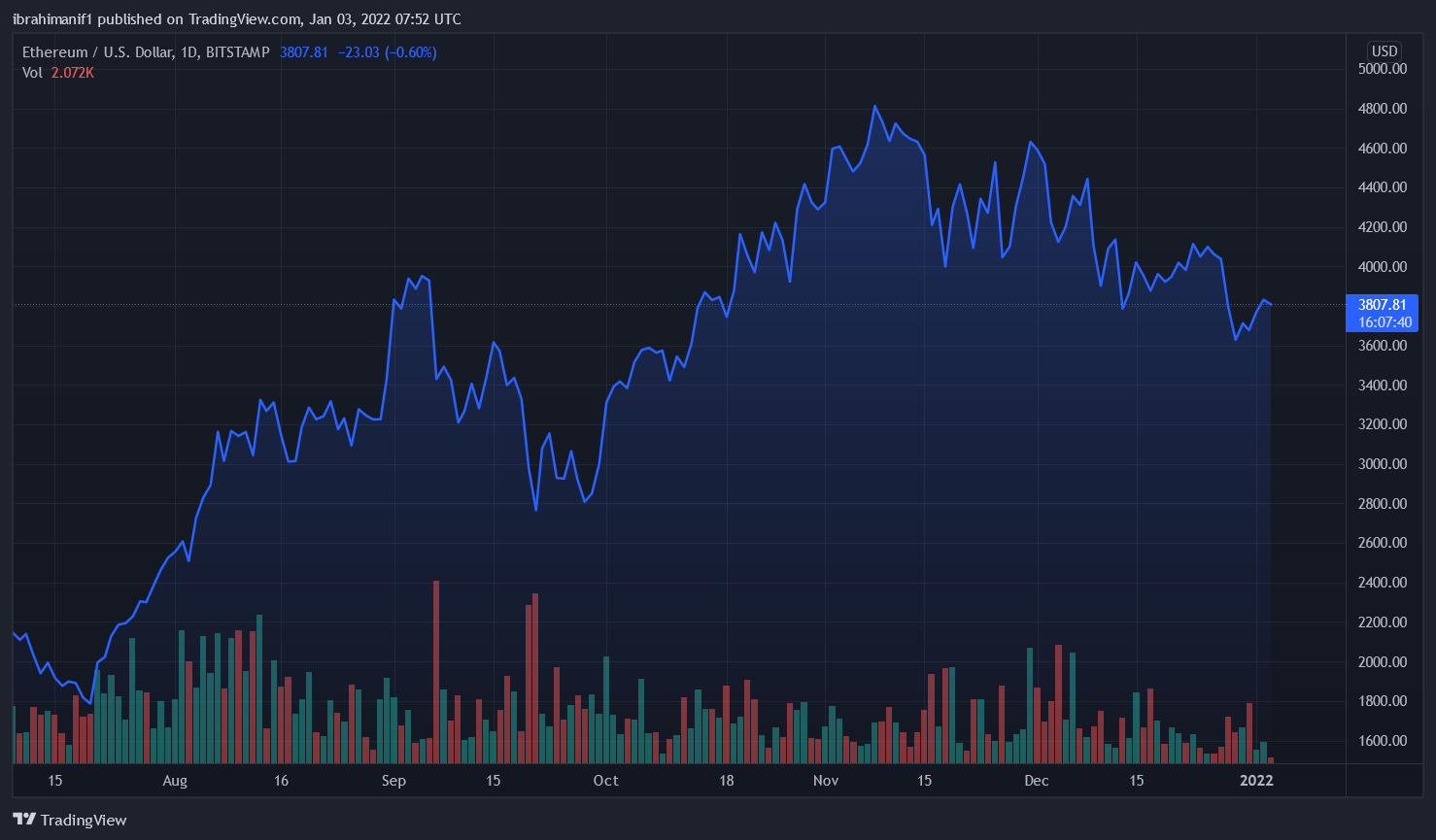Click the Nov label on the time axis
Image resolution: width=1436 pixels, height=840 pixels.
(826, 781)
